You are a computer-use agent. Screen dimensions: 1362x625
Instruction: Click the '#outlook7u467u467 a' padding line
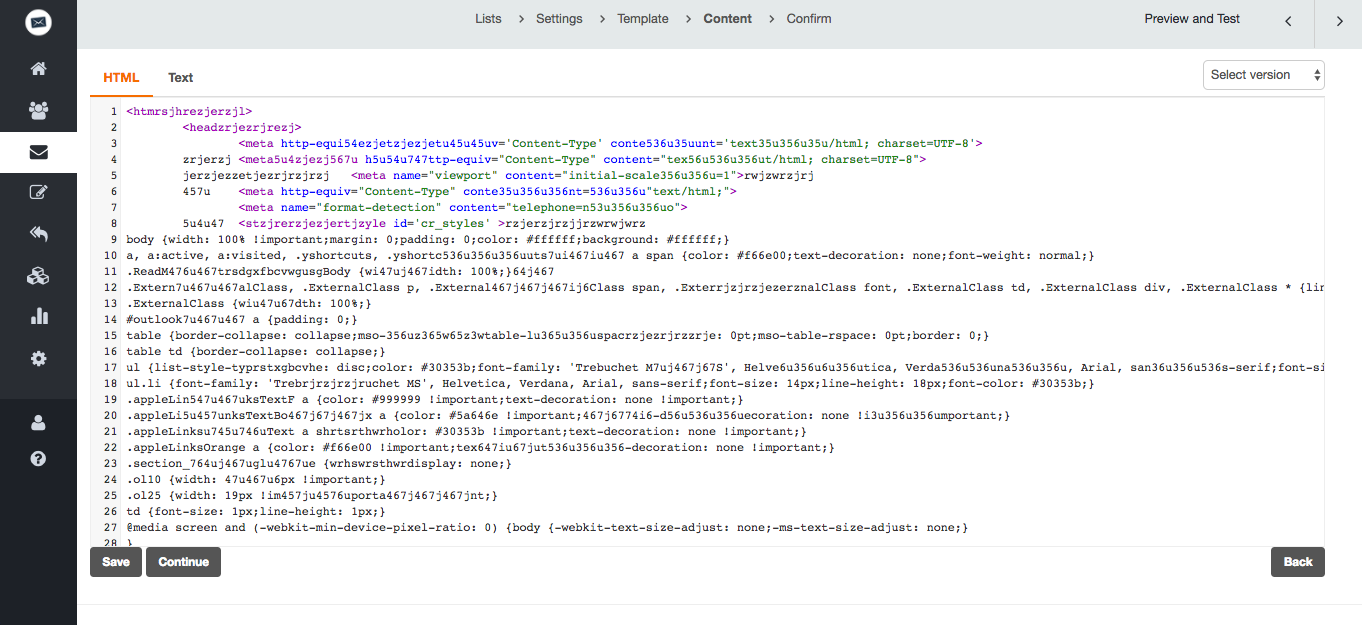coord(242,320)
